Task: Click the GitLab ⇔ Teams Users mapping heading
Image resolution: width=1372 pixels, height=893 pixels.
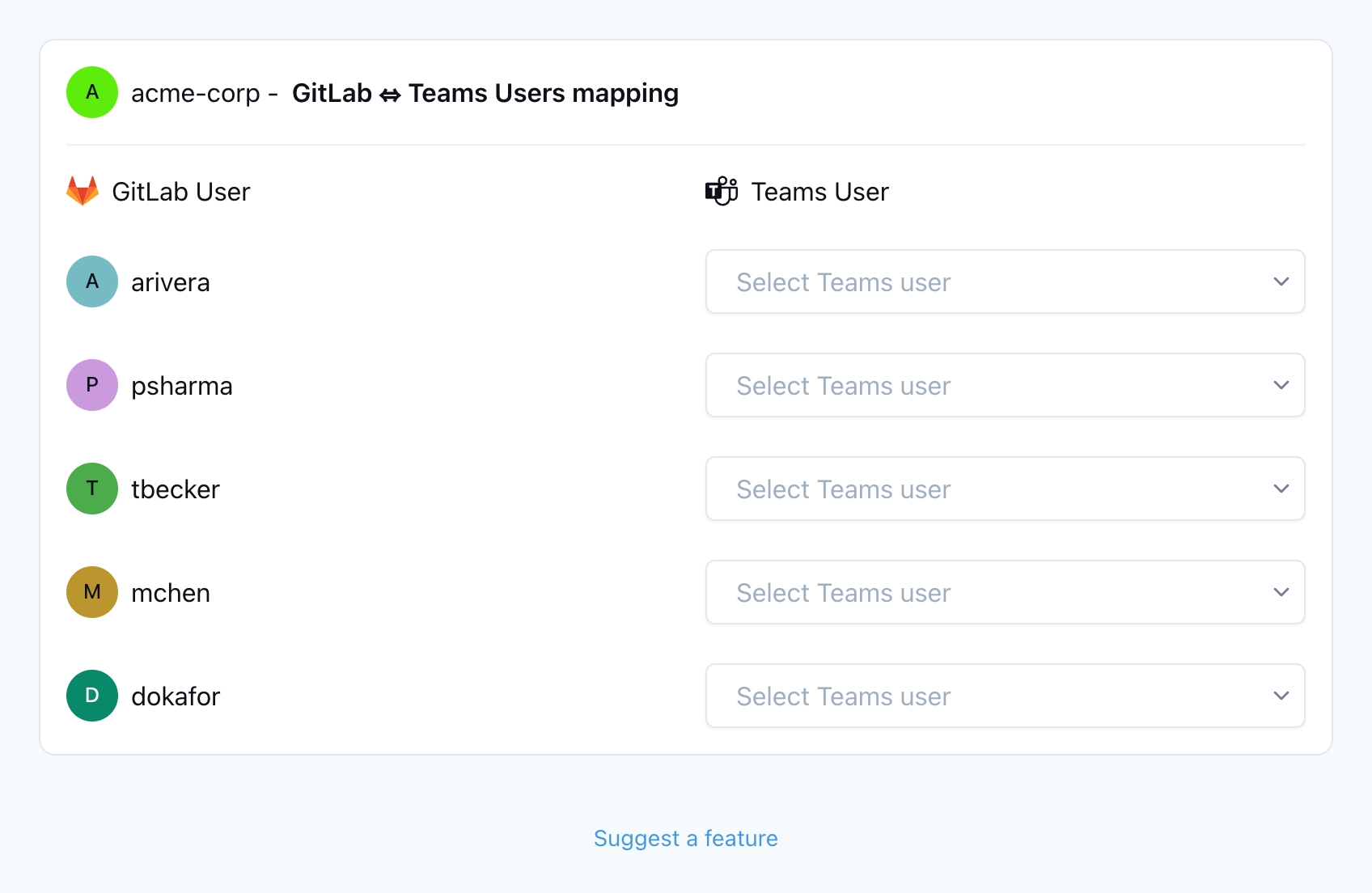Action: point(485,93)
